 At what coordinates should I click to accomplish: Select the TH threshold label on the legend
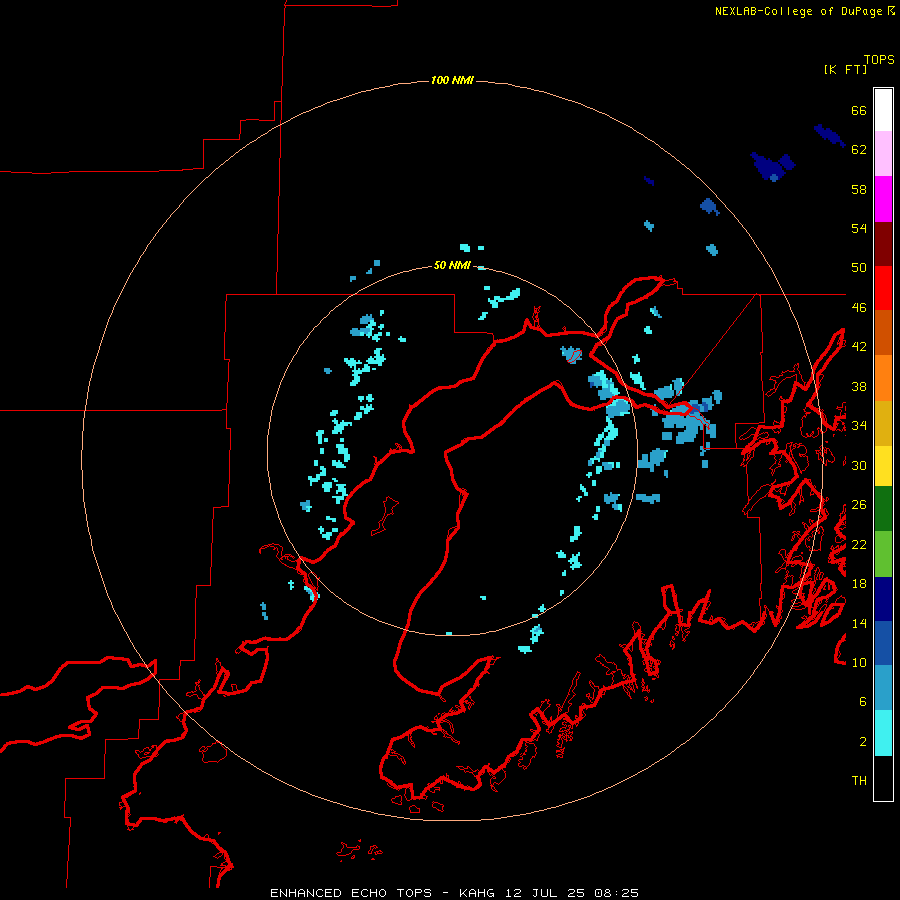point(859,781)
